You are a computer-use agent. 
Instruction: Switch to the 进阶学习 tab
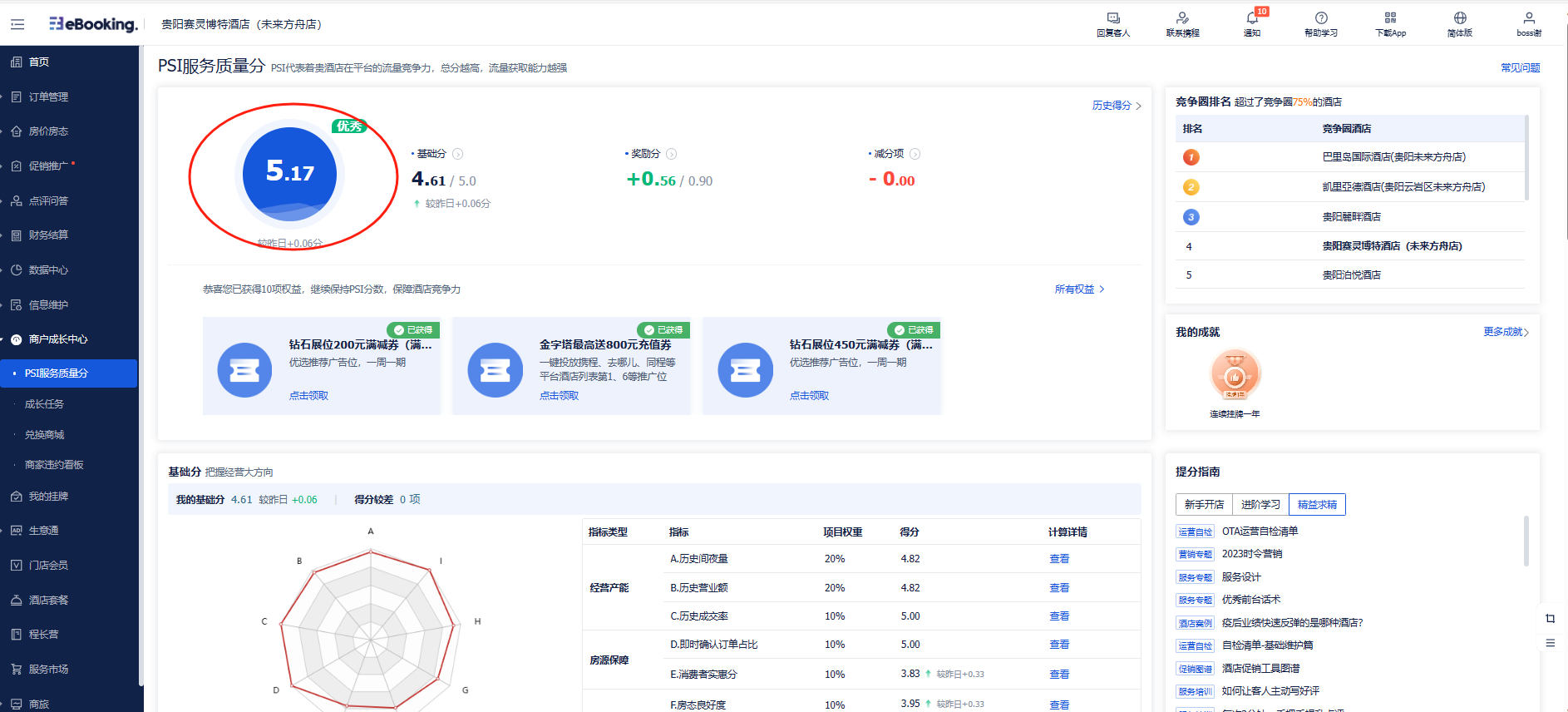click(1260, 505)
